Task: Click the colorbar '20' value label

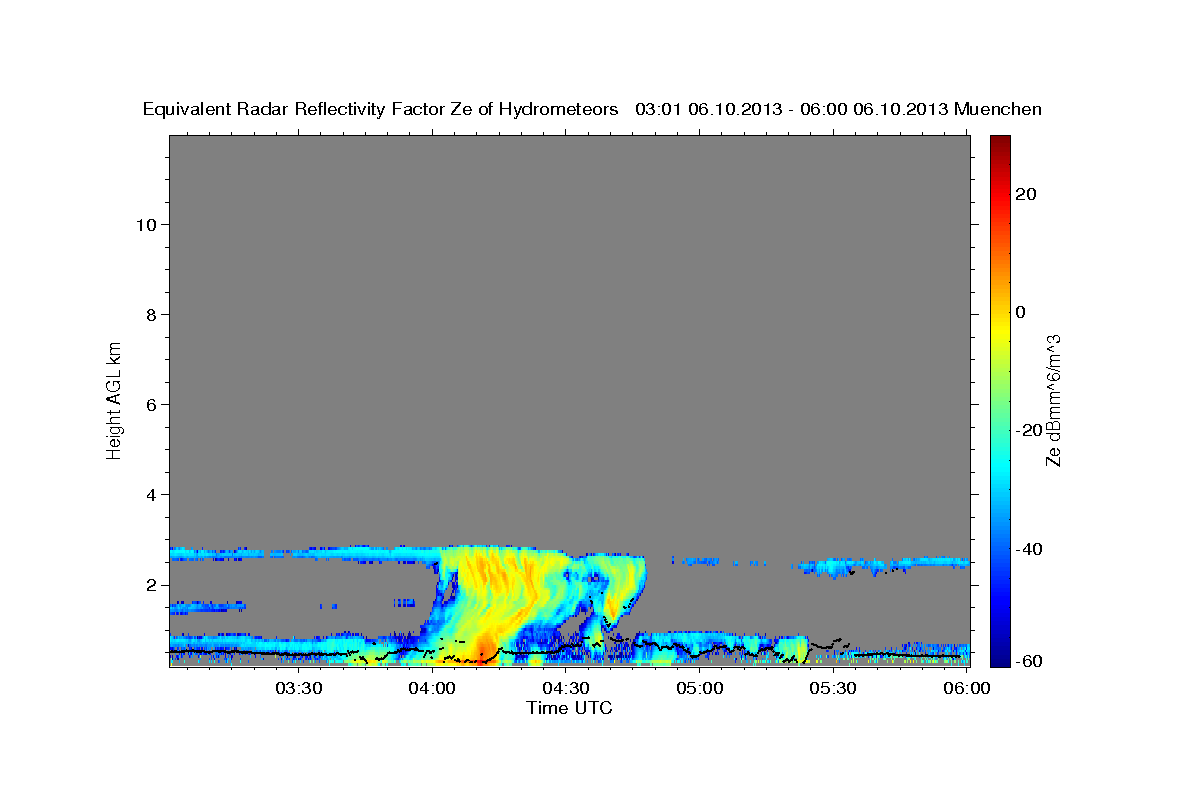Action: (x=1027, y=194)
